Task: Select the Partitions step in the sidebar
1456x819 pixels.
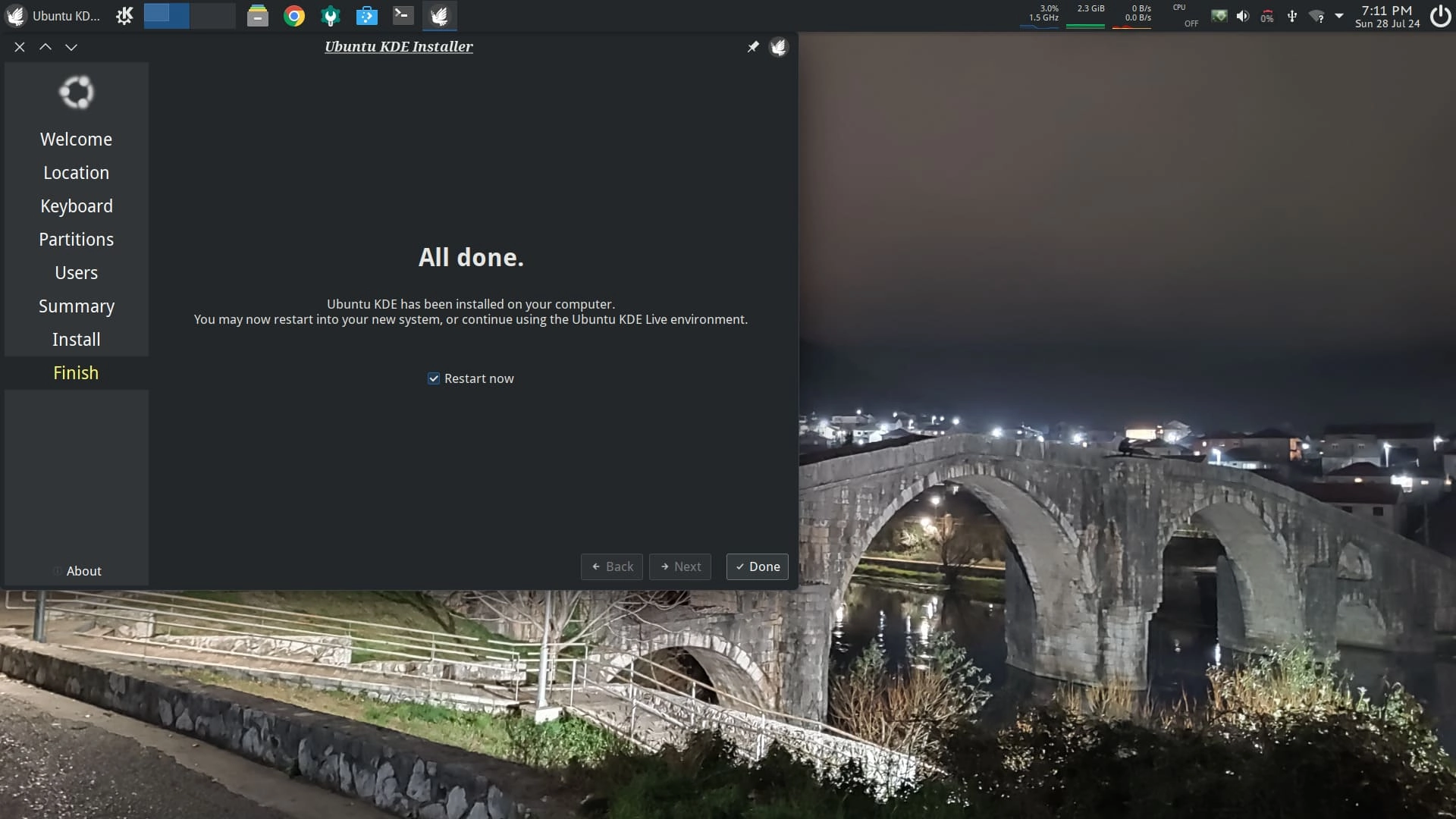Action: coord(76,240)
